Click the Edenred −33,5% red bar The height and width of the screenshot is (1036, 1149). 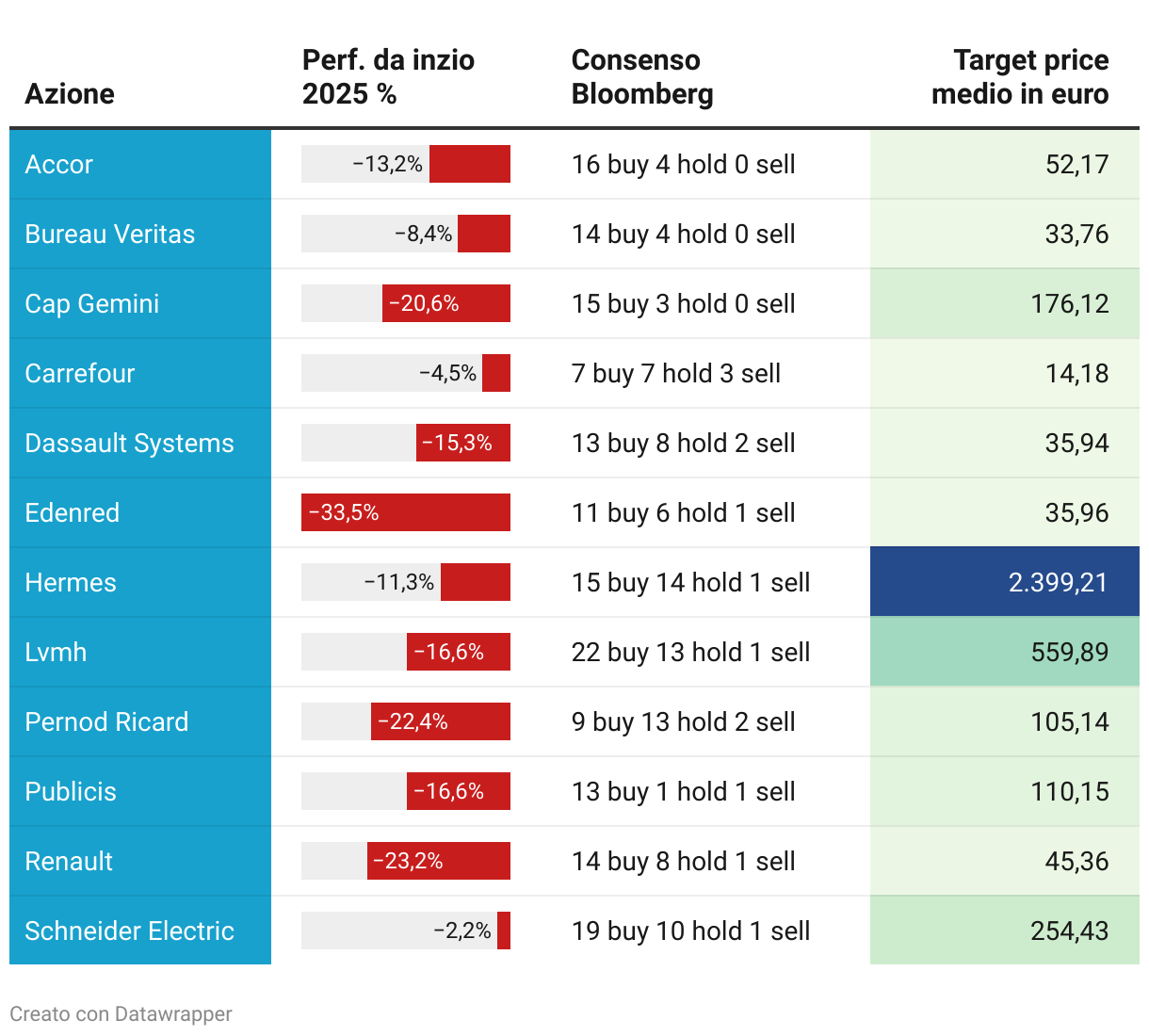tap(406, 512)
